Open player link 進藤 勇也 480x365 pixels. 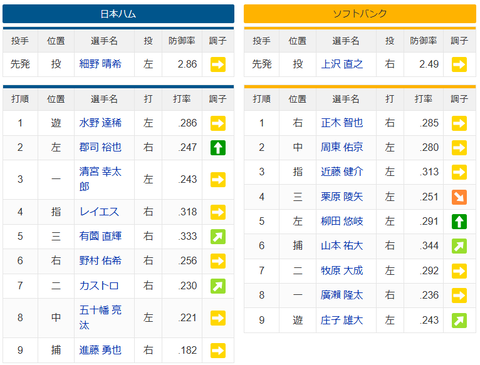[x=100, y=350]
